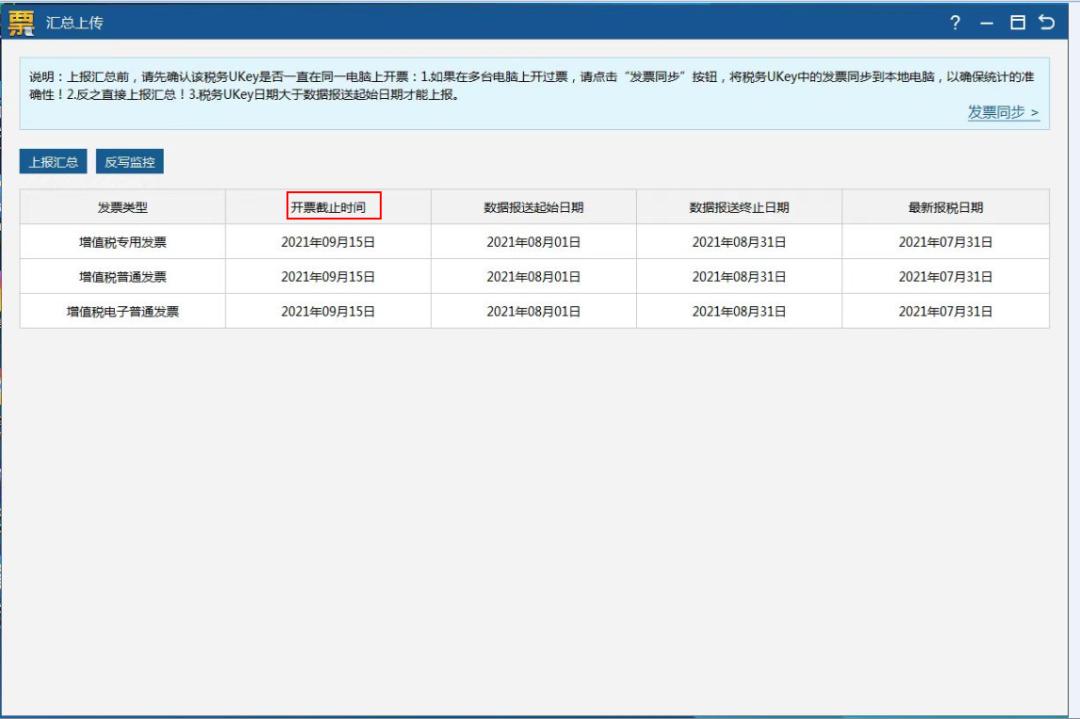This screenshot has height=719, width=1080.
Task: Click the 数据报送起始日期 column header
Action: [x=534, y=207]
